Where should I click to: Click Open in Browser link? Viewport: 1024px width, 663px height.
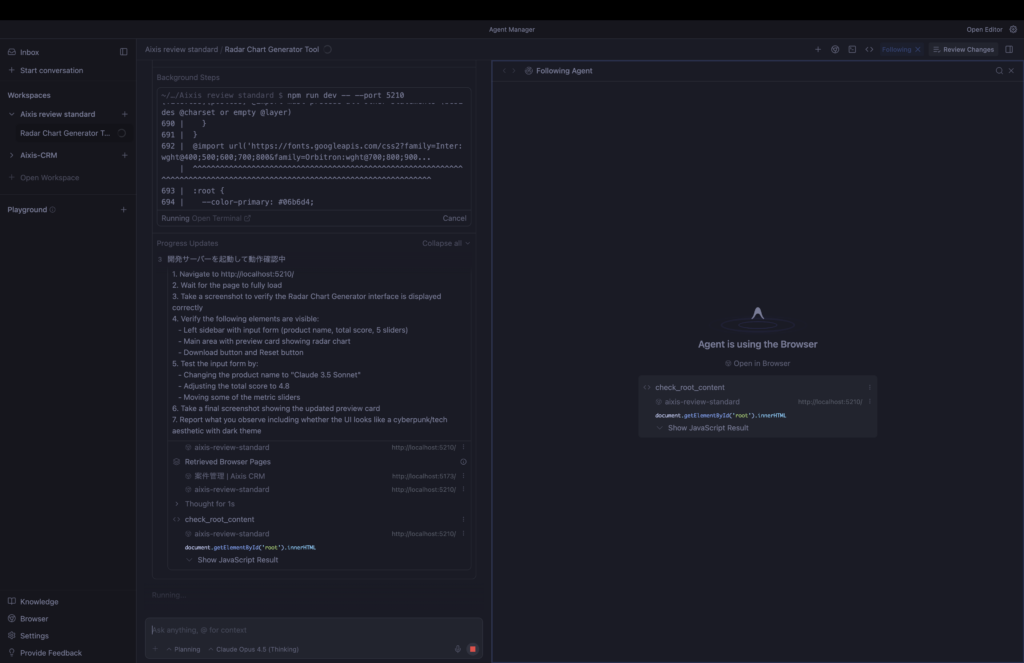tap(757, 363)
